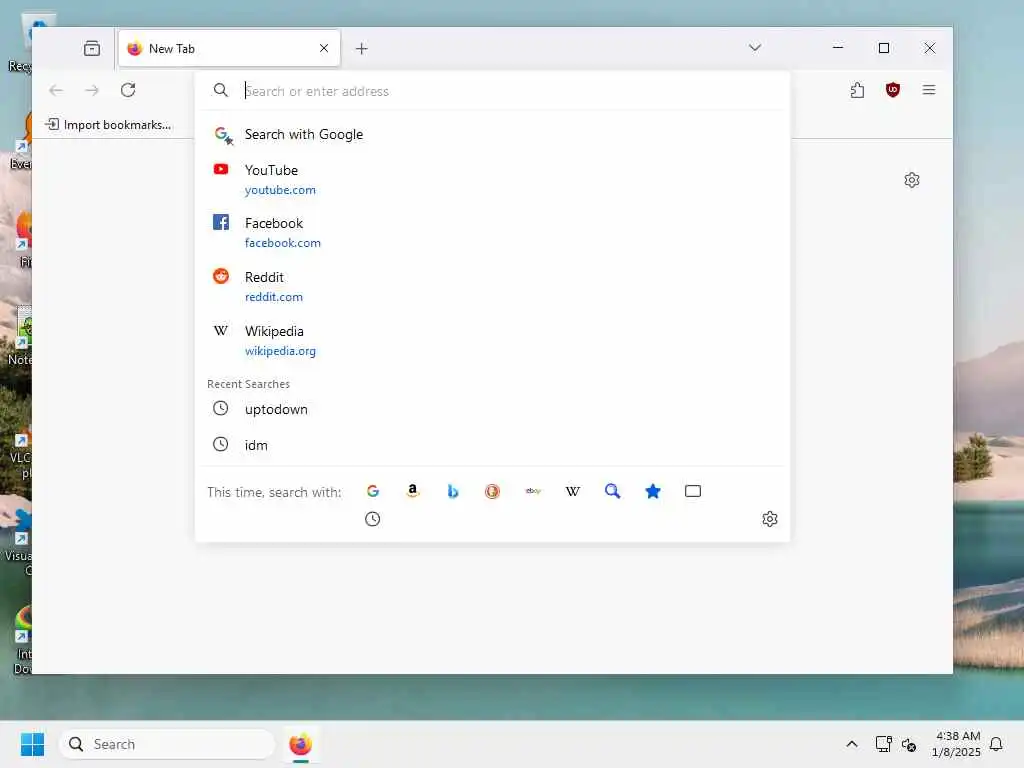Search this time with DuckDuckGo icon

(492, 491)
